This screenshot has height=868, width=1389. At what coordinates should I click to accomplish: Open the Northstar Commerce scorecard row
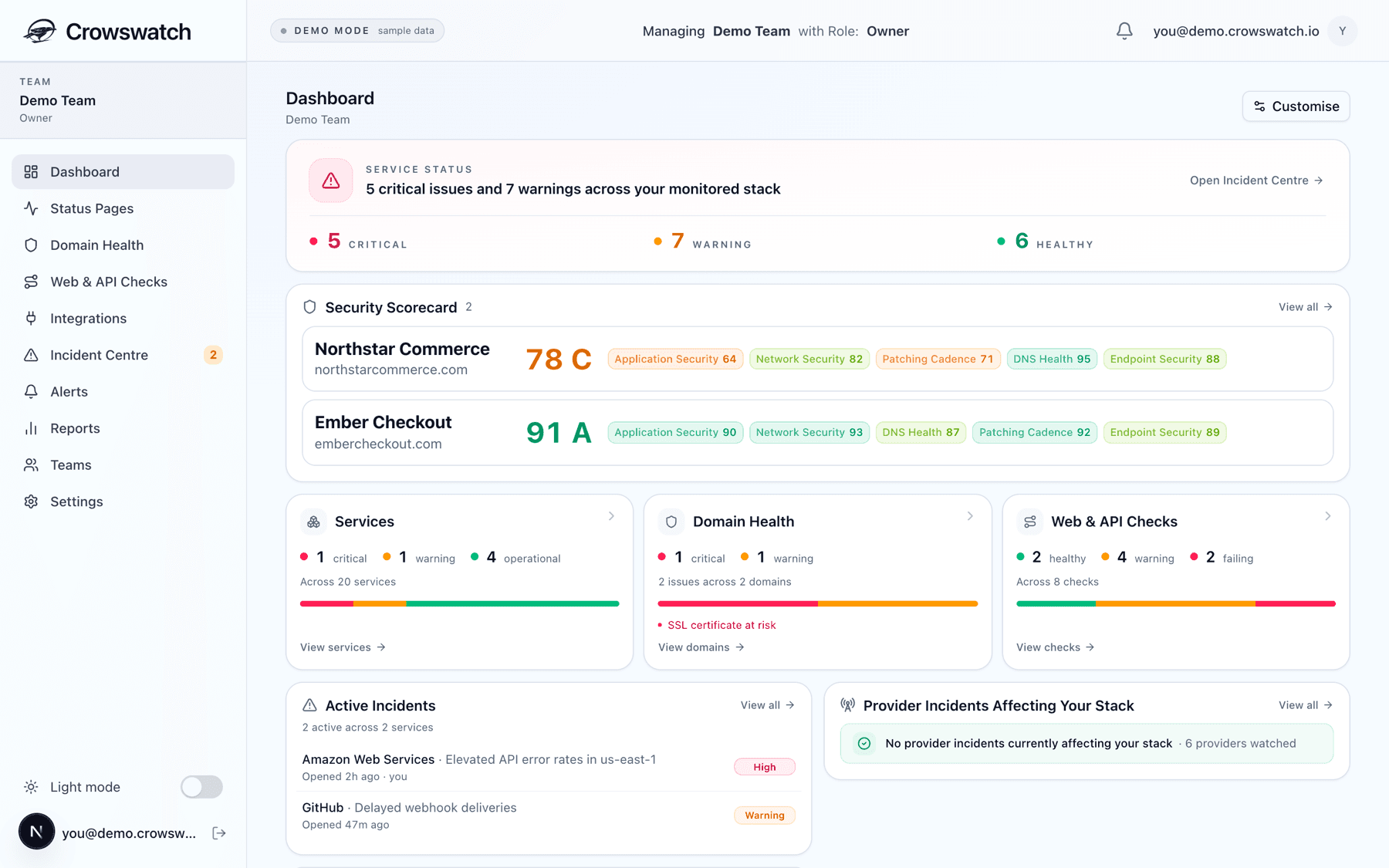coord(817,359)
